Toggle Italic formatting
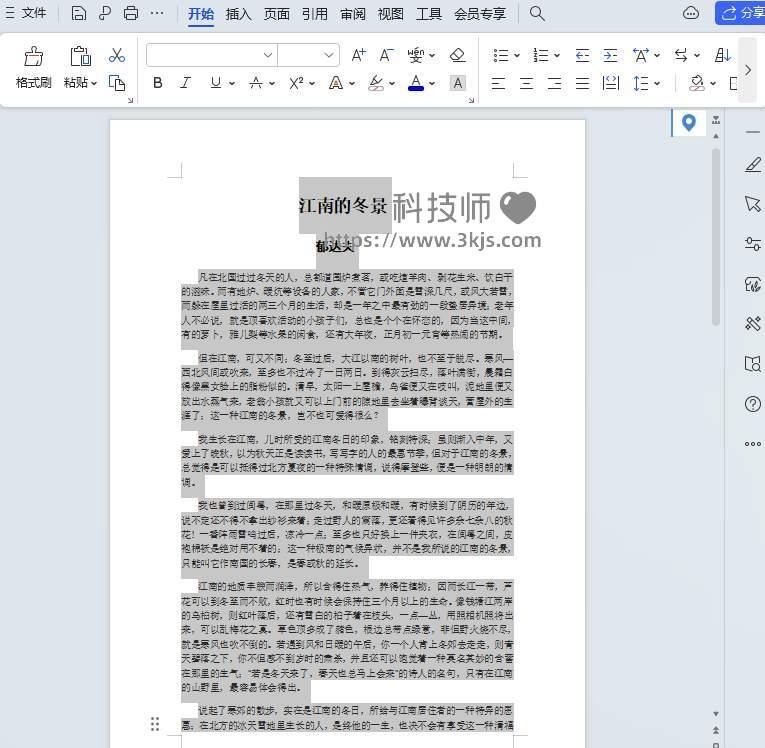The image size is (765, 748). click(x=185, y=83)
